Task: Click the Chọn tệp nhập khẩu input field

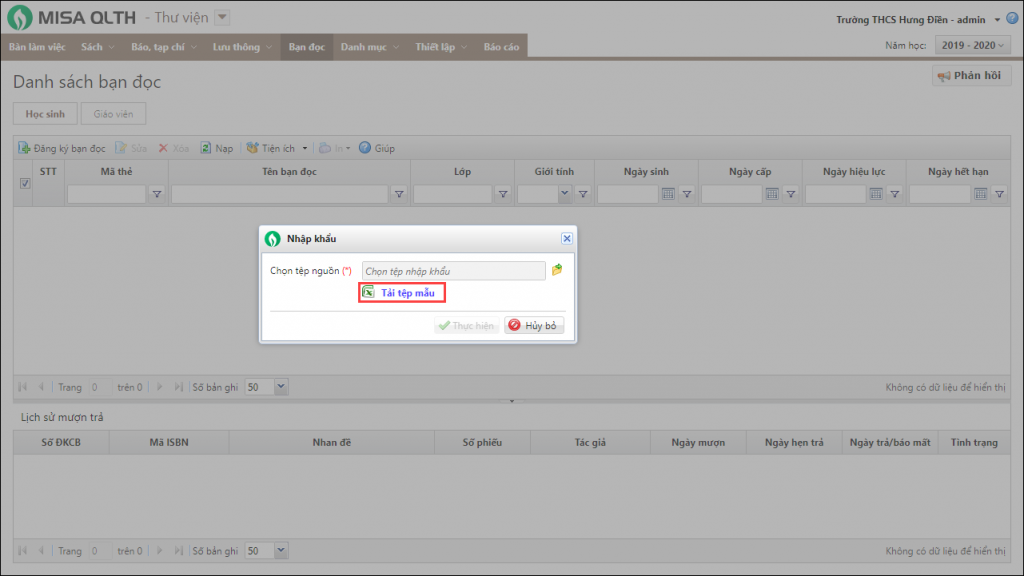Action: click(453, 271)
